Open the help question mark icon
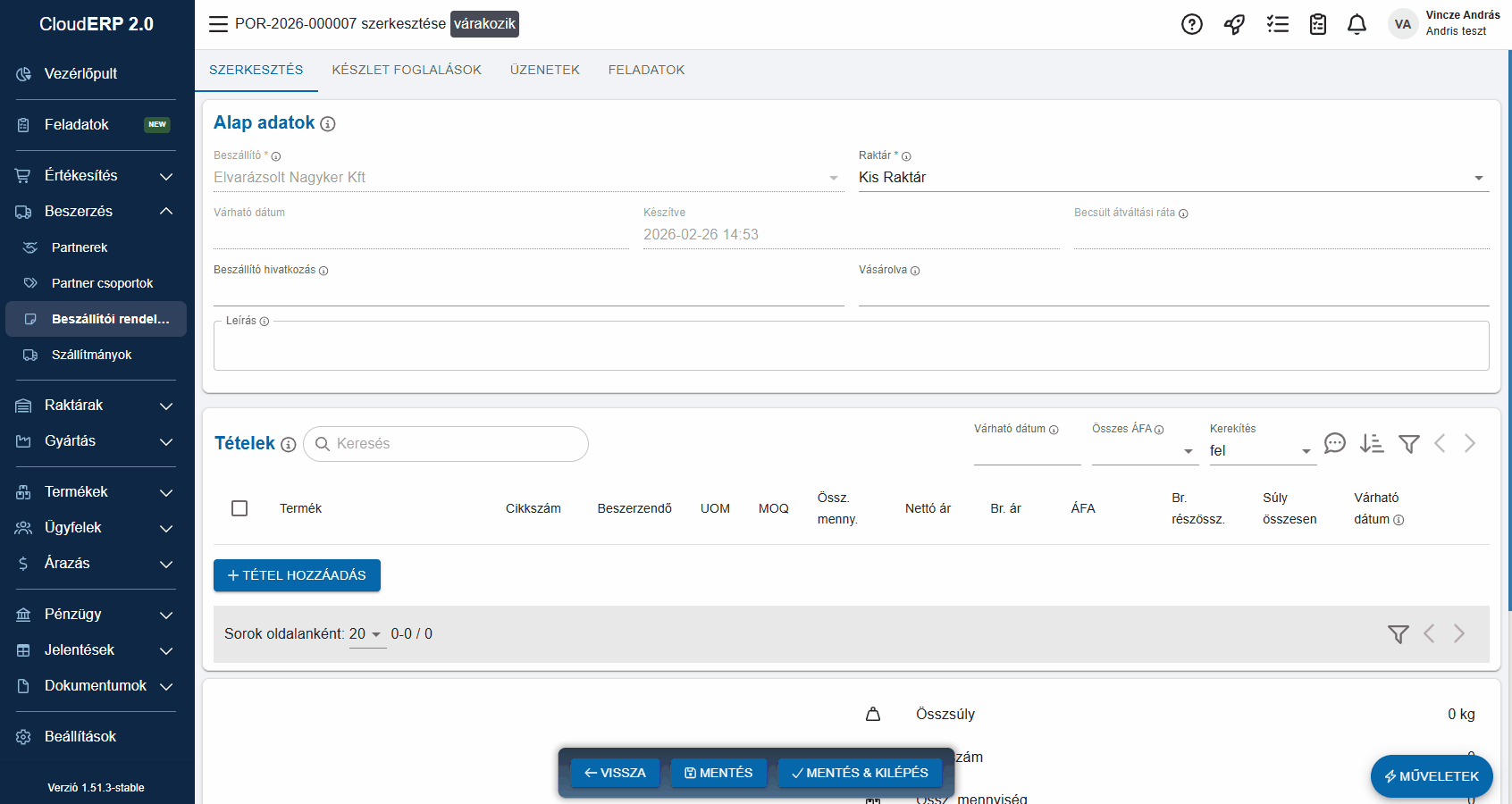 coord(1191,24)
